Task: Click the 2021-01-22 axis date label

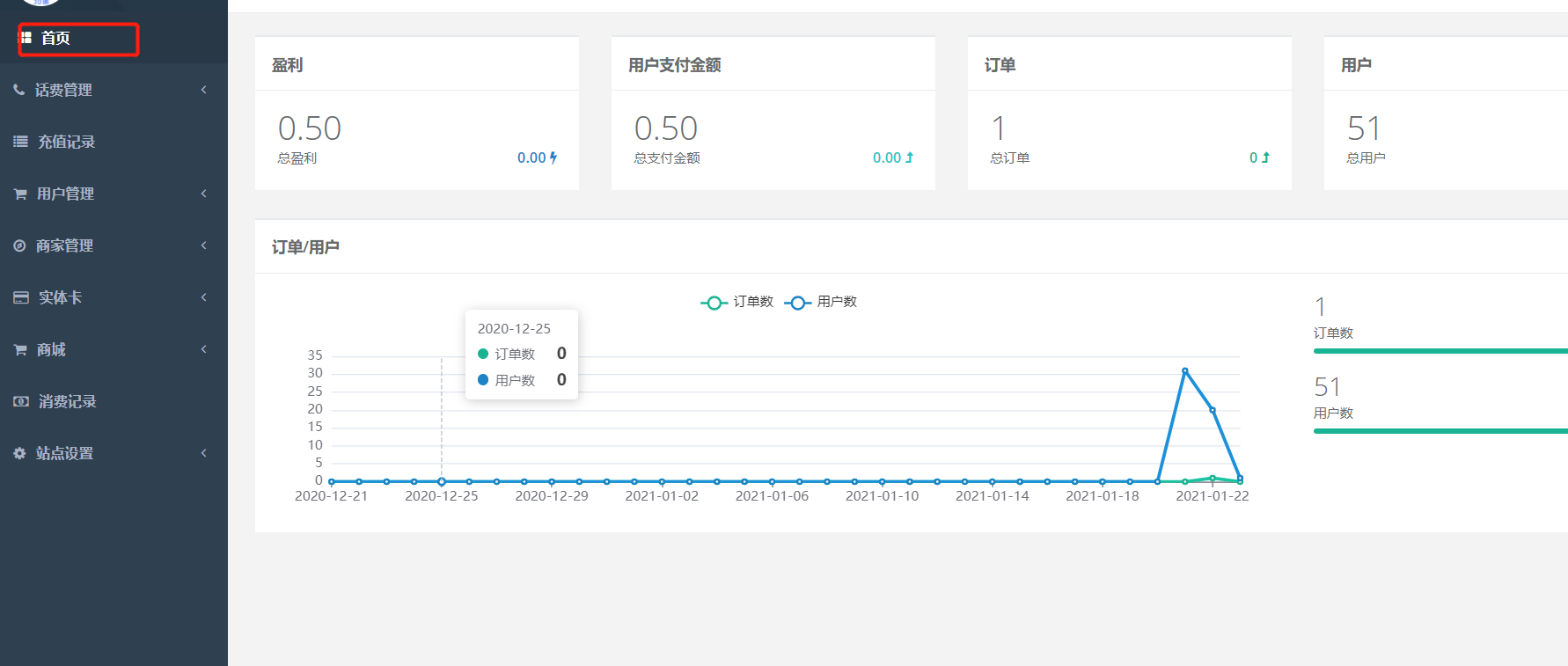Action: [1213, 496]
